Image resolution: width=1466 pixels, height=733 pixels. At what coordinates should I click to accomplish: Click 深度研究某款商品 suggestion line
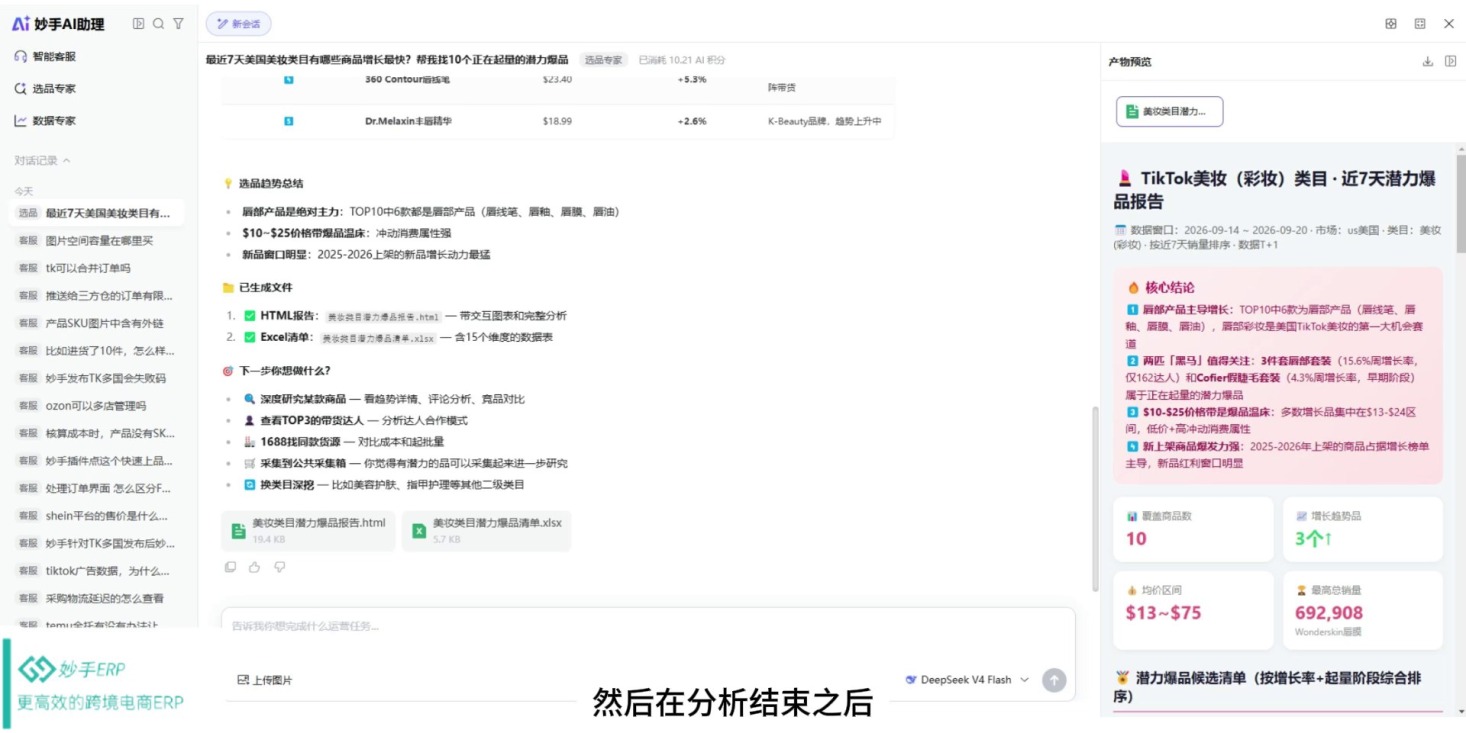385,399
